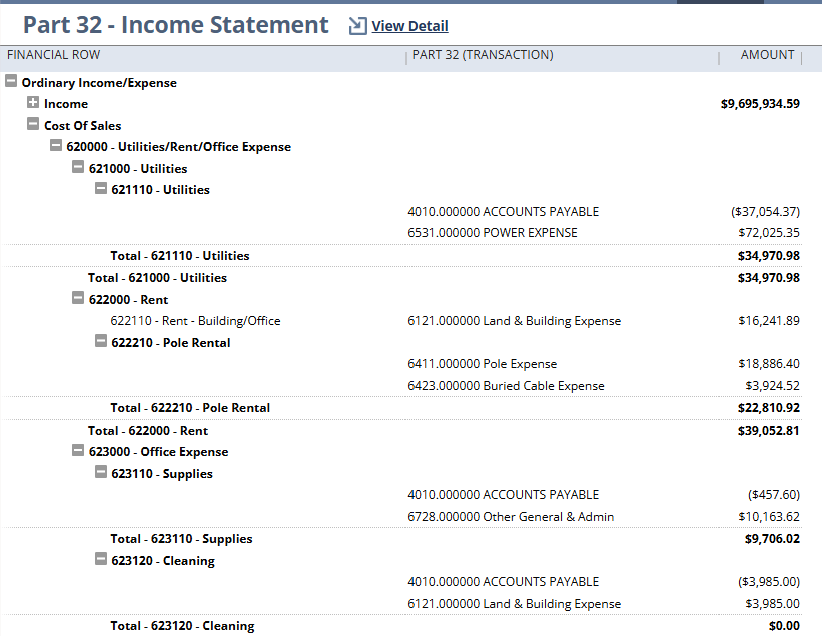Click the total amount $22,810.92
This screenshot has height=636, width=822.
point(769,408)
